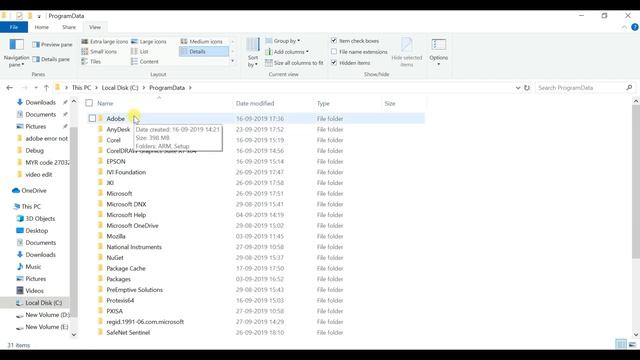Check the Adobe folder checkbox
The height and width of the screenshot is (360, 640).
click(92, 118)
